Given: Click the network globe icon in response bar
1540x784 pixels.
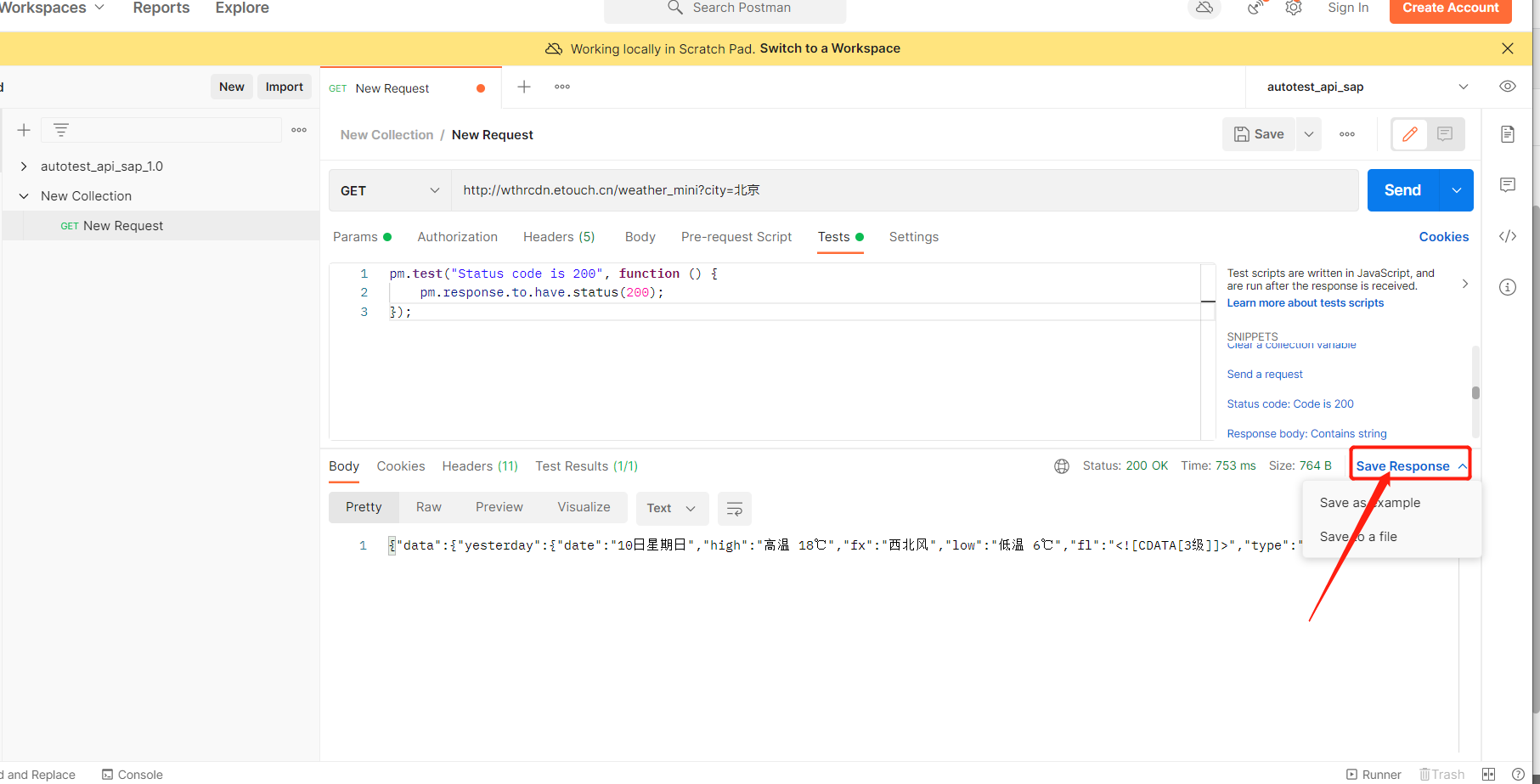Looking at the screenshot, I should [1062, 466].
